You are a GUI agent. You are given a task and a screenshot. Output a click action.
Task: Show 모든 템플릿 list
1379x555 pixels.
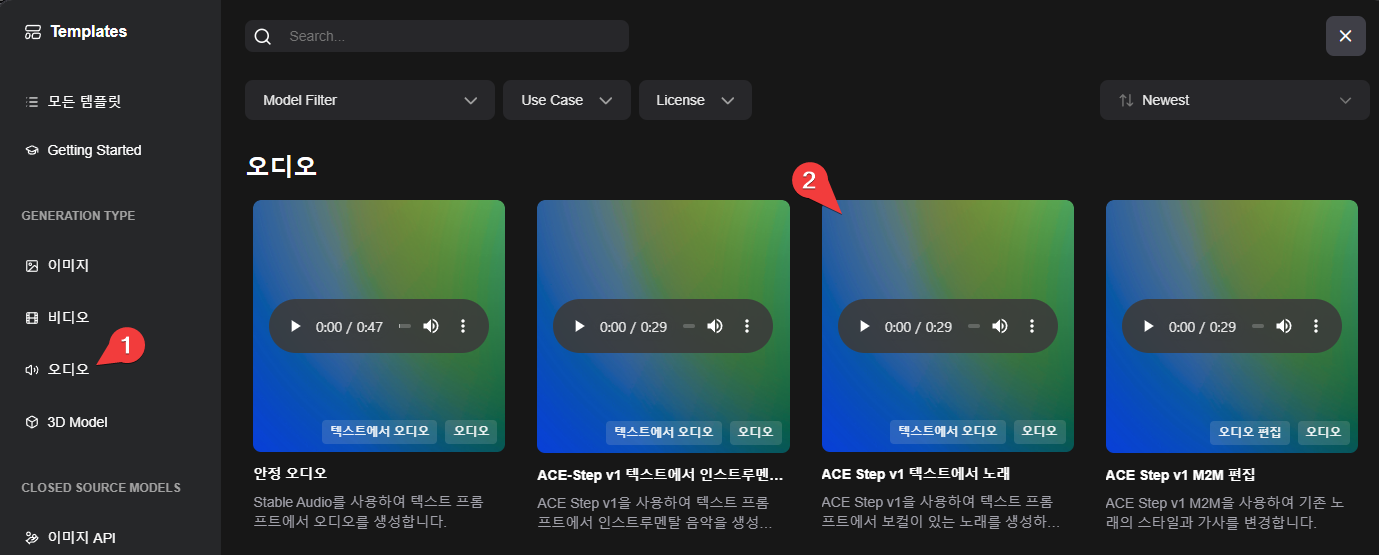pos(84,102)
